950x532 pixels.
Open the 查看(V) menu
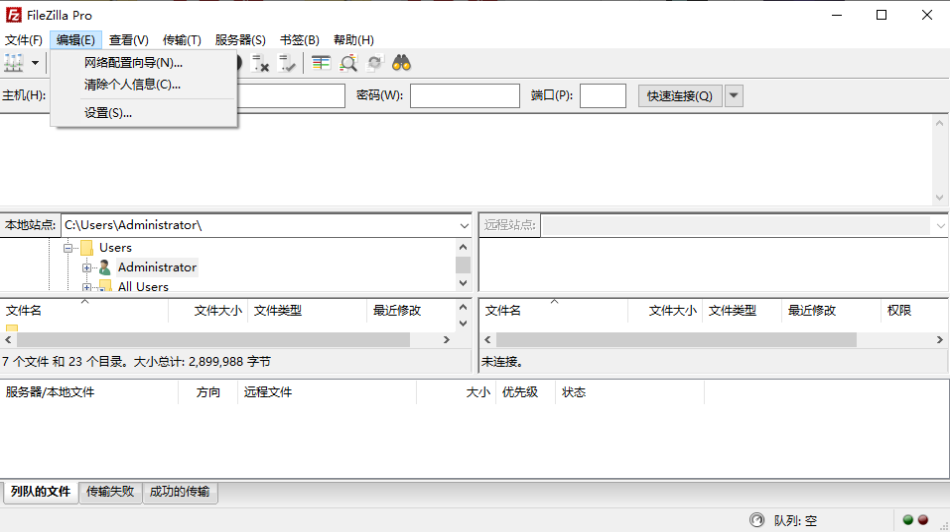(128, 40)
